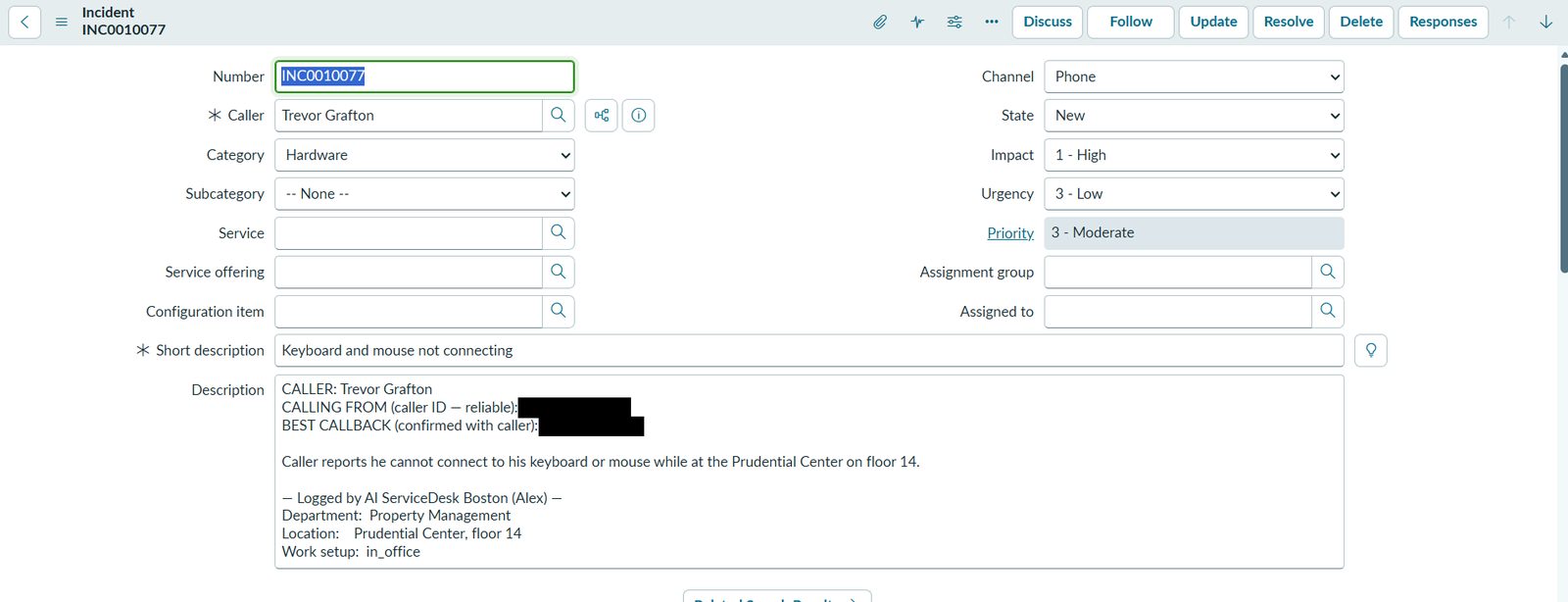Go to the previous record with up arrow
This screenshot has width=1568, height=602.
[1509, 22]
